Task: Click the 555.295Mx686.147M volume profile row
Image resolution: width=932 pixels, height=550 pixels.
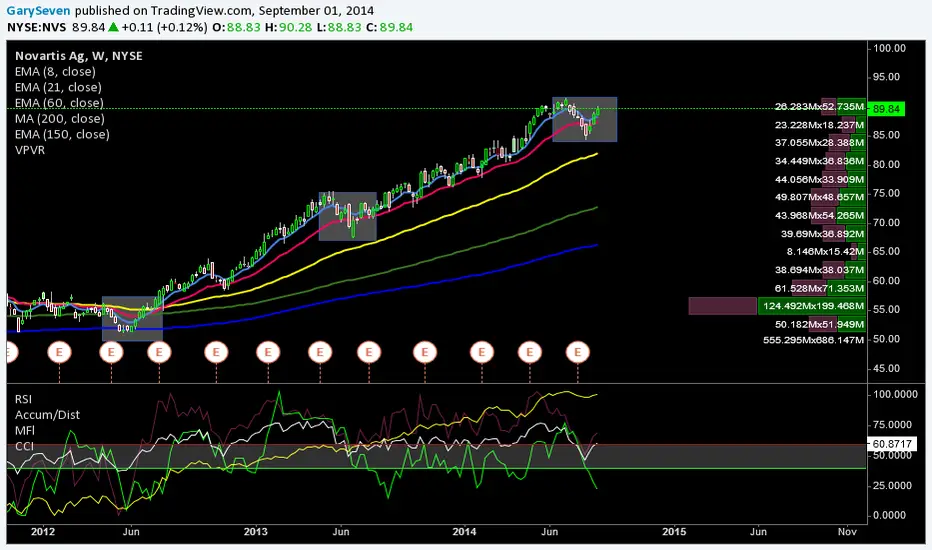Action: (813, 340)
